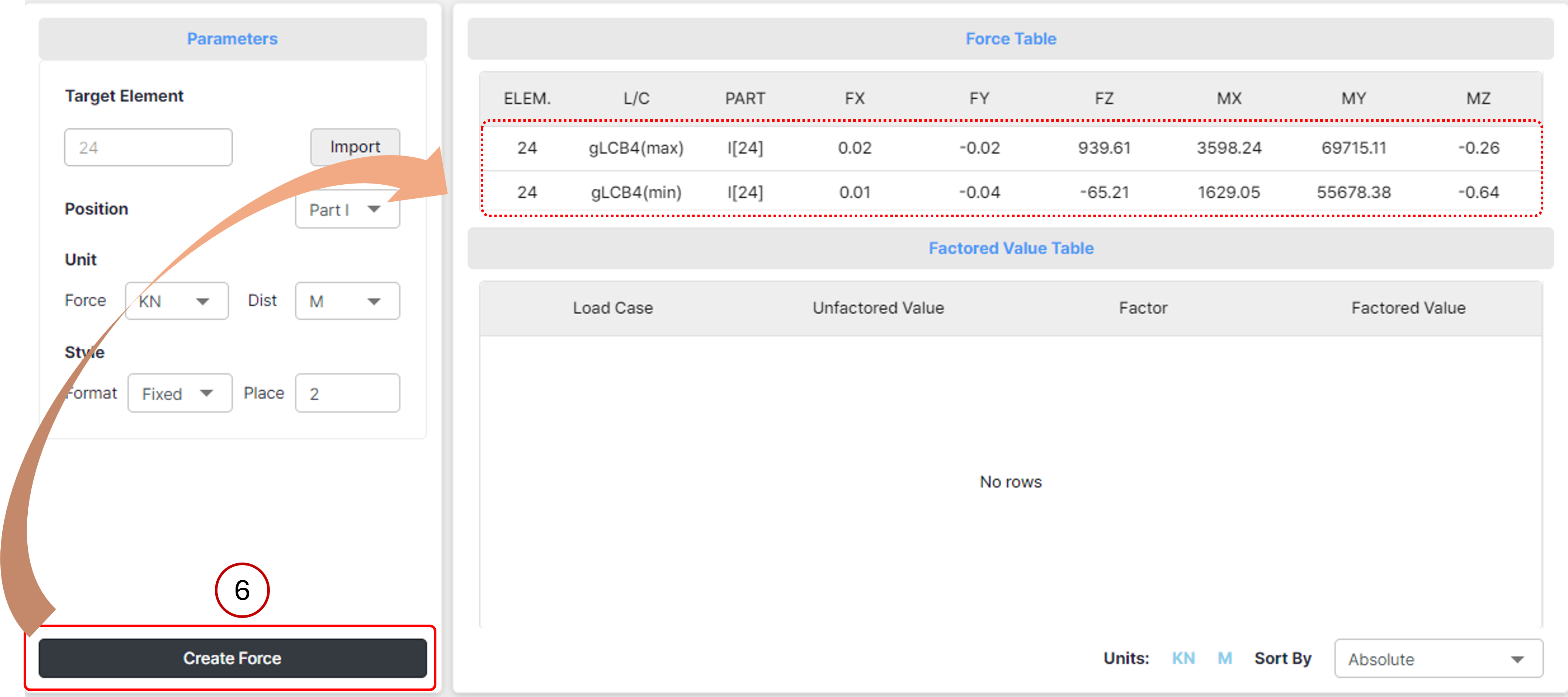Open the Force unit KN dropdown

pos(176,301)
